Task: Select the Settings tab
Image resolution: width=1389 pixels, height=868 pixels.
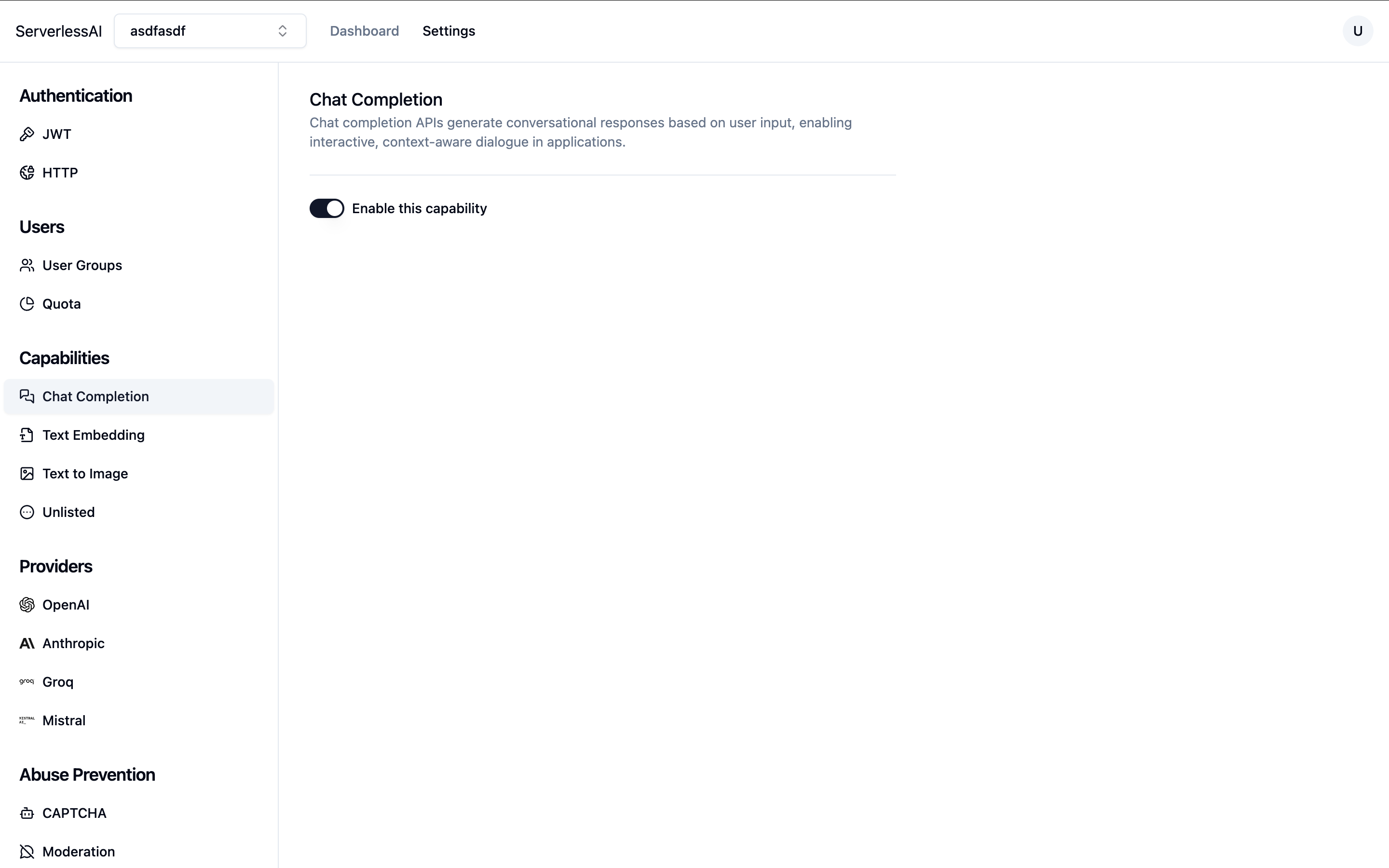Action: tap(448, 31)
